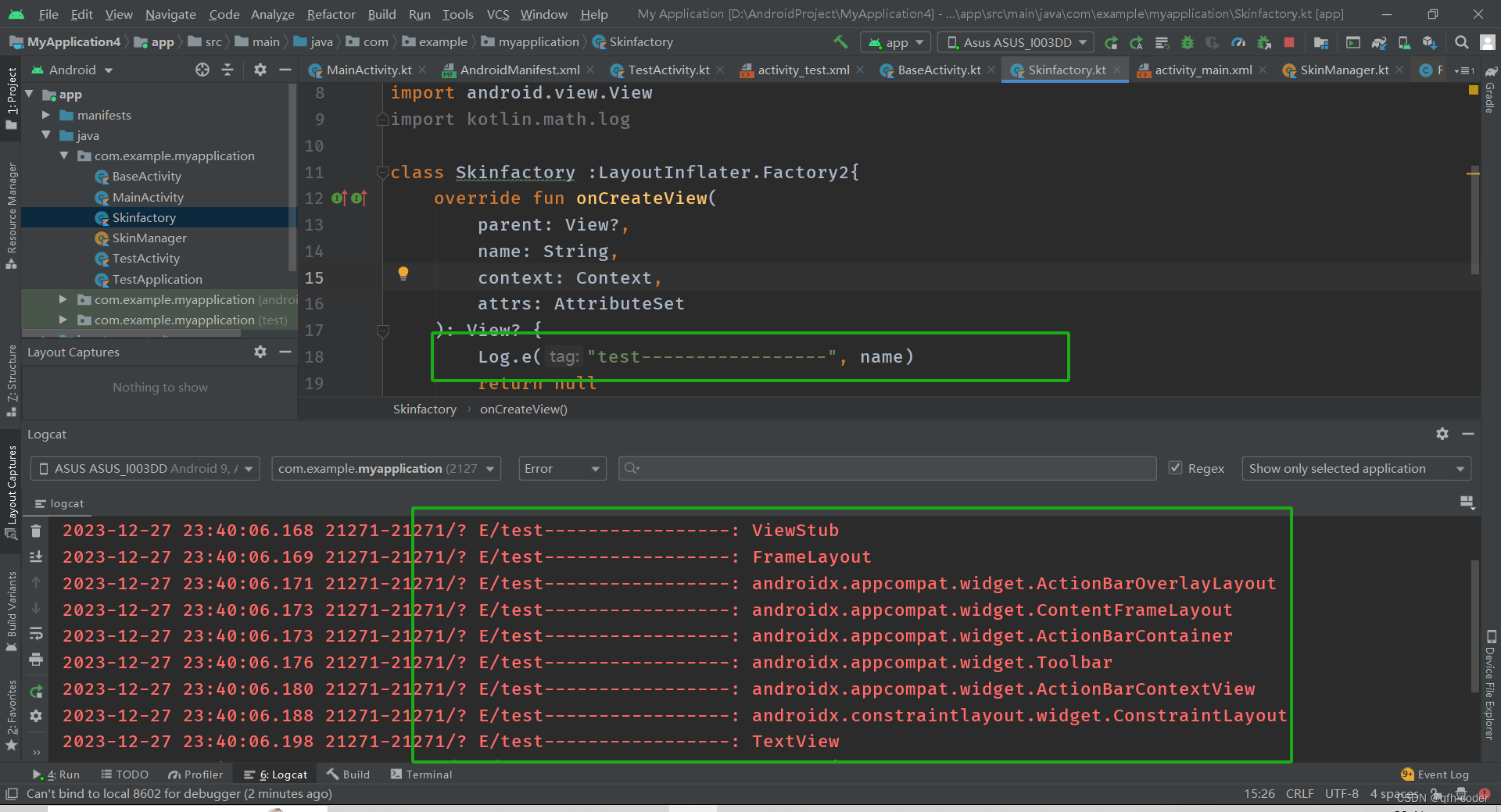Viewport: 1501px width, 812px height.
Task: Open the logcat device selector dropdown
Action: (145, 469)
